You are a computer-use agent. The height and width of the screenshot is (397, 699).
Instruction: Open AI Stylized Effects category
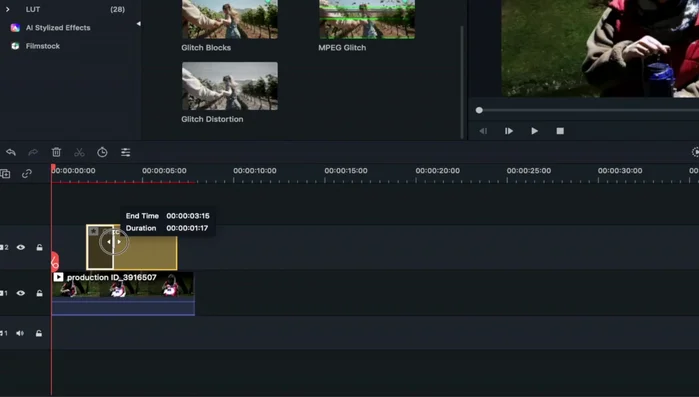58,28
